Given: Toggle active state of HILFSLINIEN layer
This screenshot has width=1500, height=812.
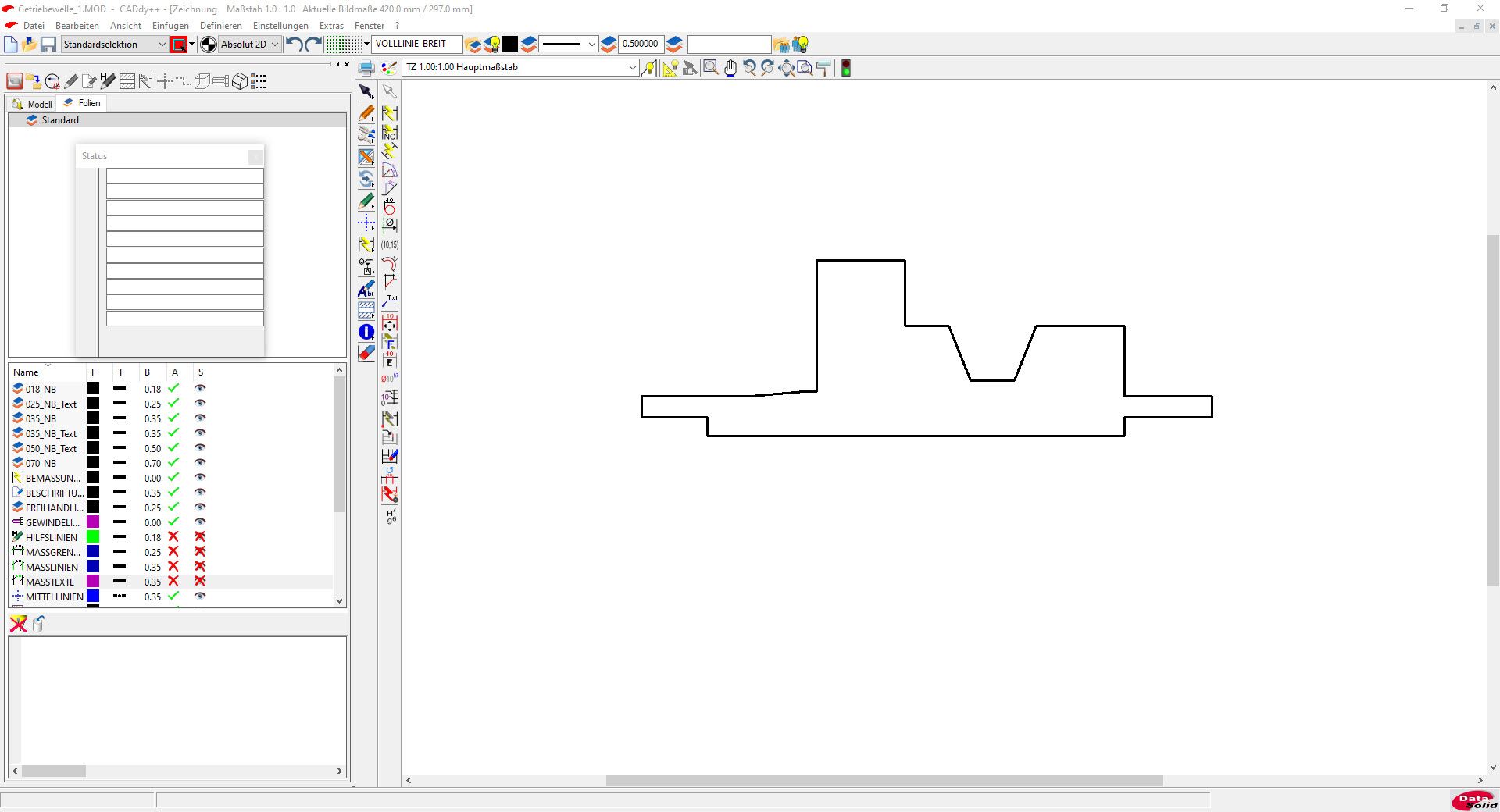Looking at the screenshot, I should tap(173, 537).
